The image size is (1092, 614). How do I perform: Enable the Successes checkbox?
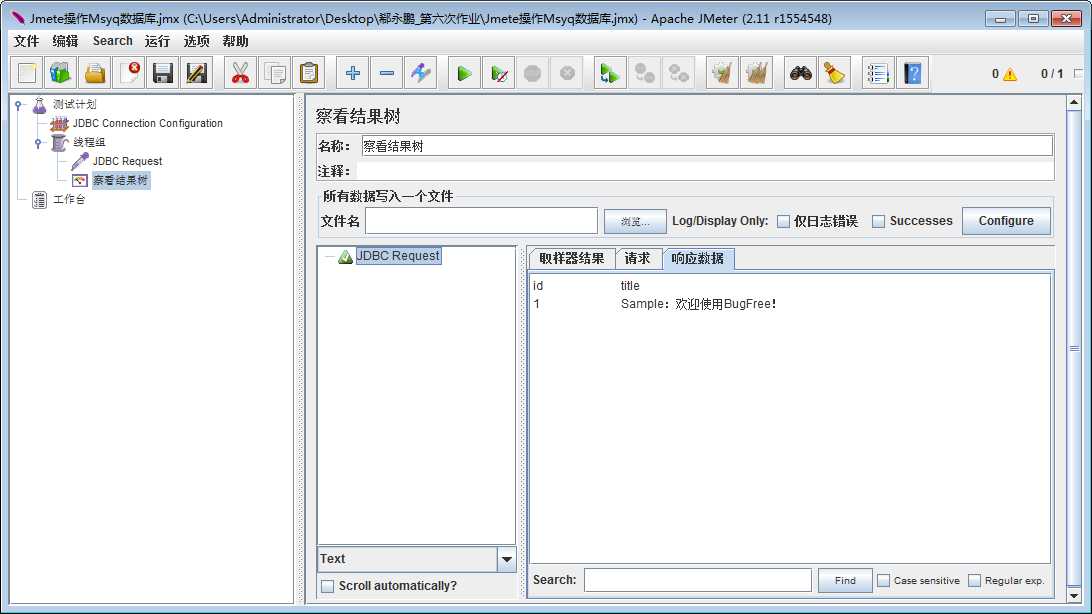(x=879, y=221)
